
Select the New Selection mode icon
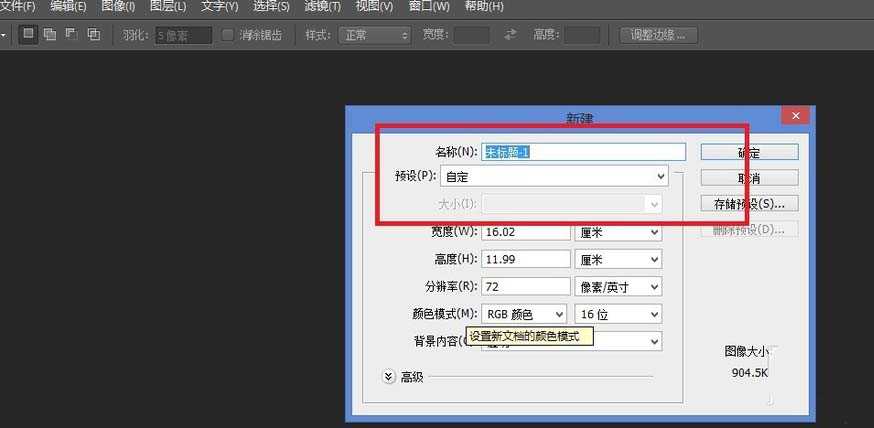(x=28, y=35)
